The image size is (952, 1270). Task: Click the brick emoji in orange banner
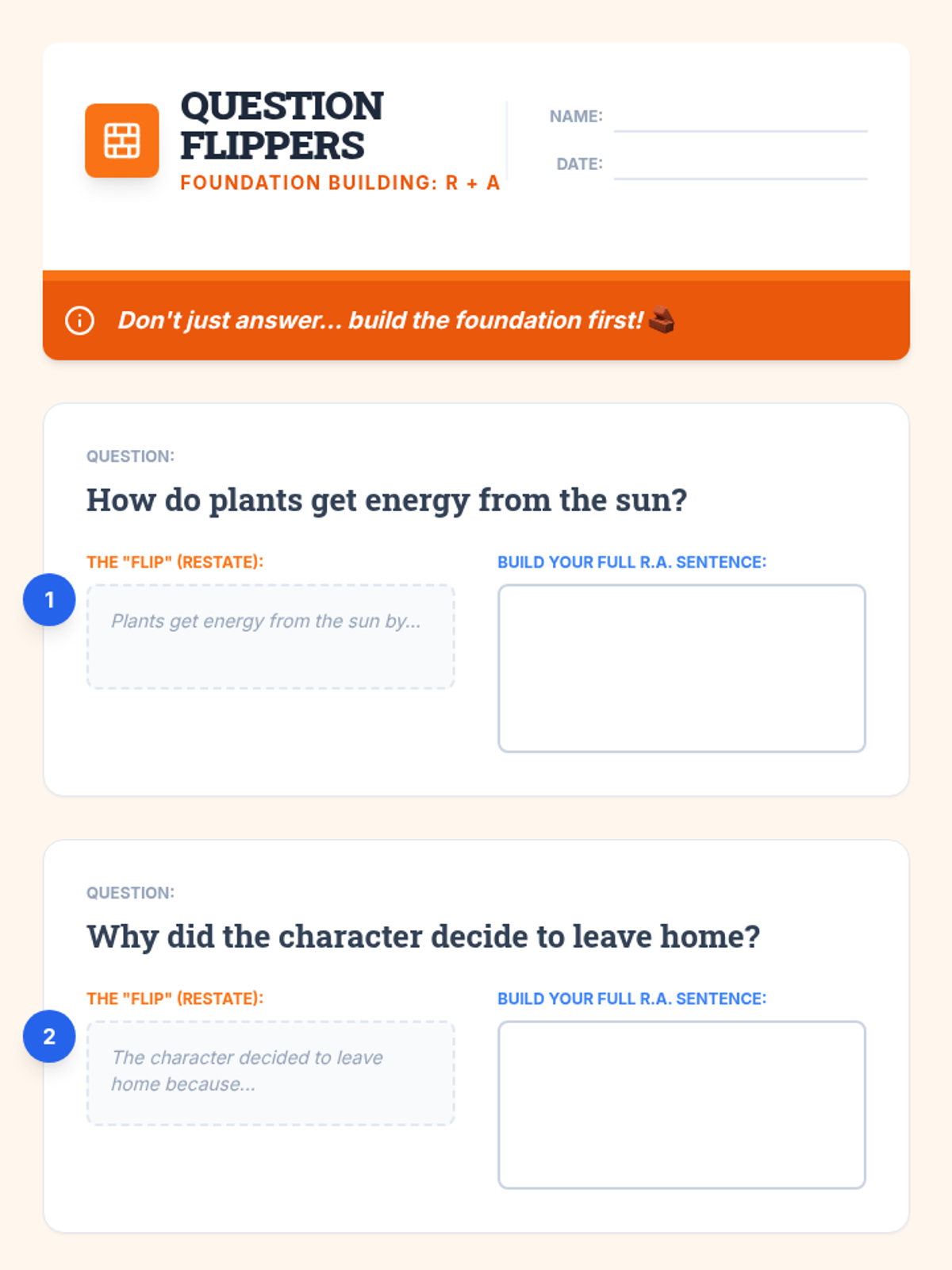[662, 320]
